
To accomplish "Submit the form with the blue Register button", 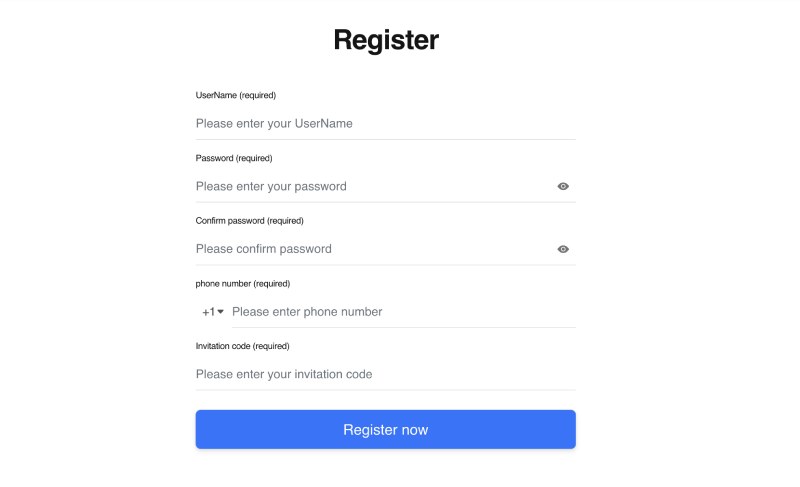I will point(385,430).
